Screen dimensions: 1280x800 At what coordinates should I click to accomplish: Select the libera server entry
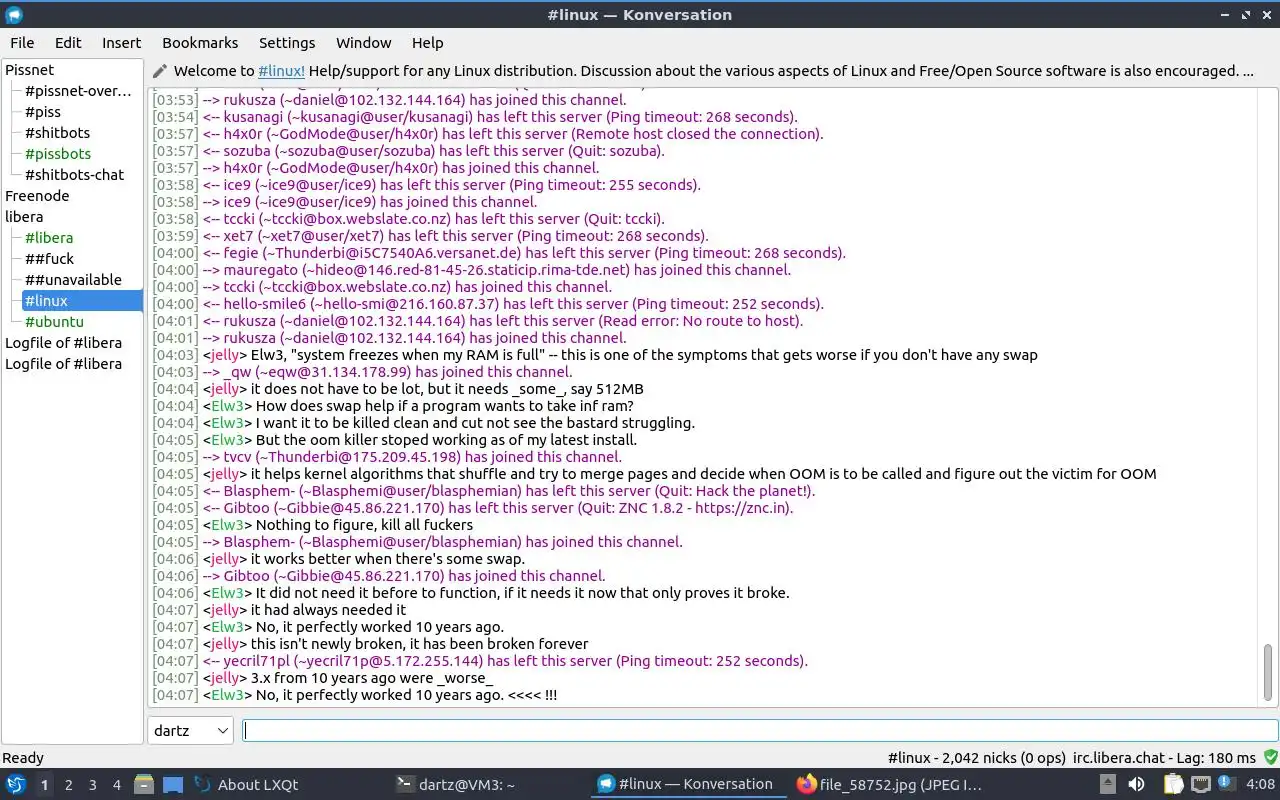(x=24, y=217)
